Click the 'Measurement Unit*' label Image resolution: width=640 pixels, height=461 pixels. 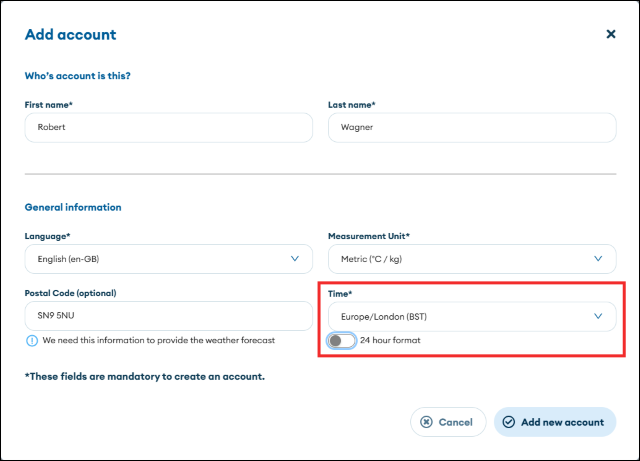pyautogui.click(x=369, y=236)
